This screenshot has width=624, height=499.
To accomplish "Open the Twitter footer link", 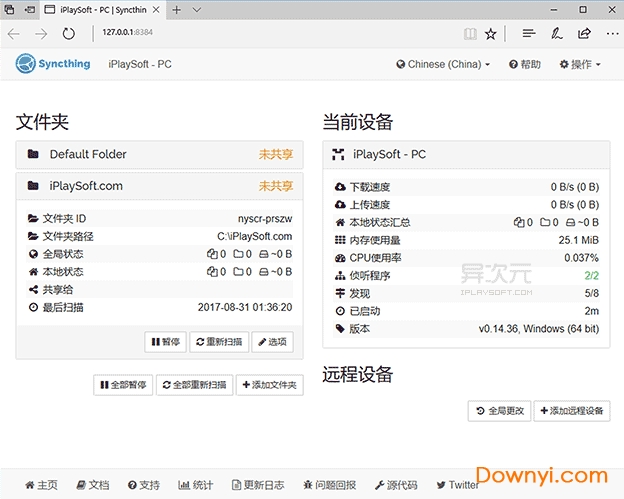I will 456,485.
